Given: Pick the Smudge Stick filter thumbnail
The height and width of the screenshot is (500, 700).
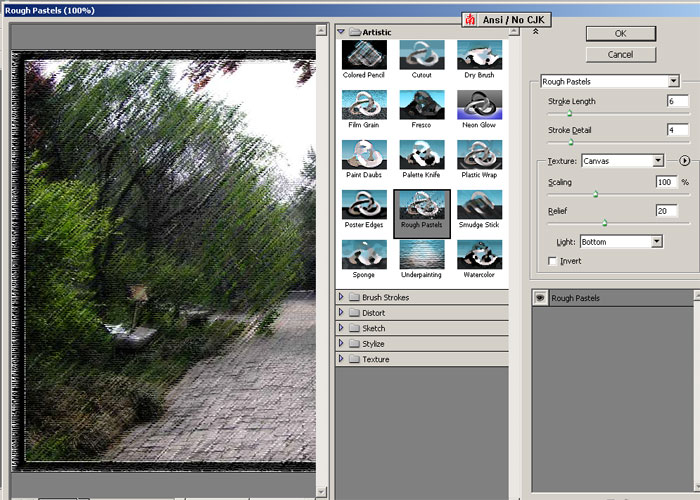Looking at the screenshot, I should coord(479,205).
